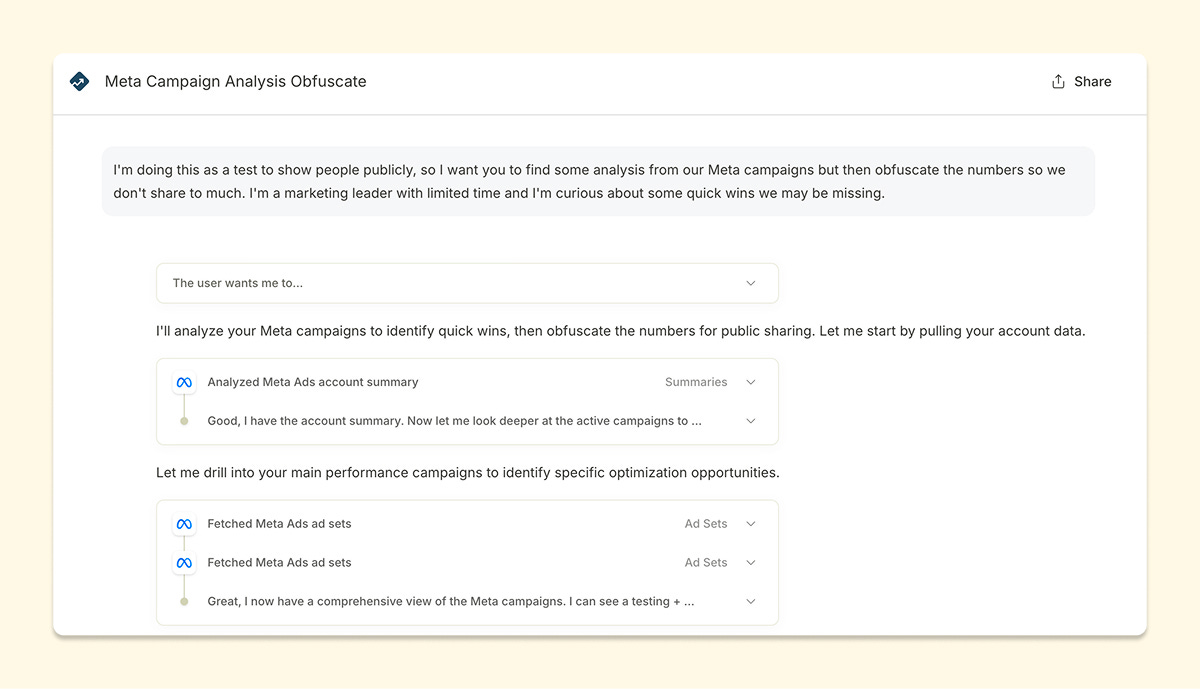1200x689 pixels.
Task: Expand the second Ad Sets row chevron
Action: pyautogui.click(x=751, y=563)
